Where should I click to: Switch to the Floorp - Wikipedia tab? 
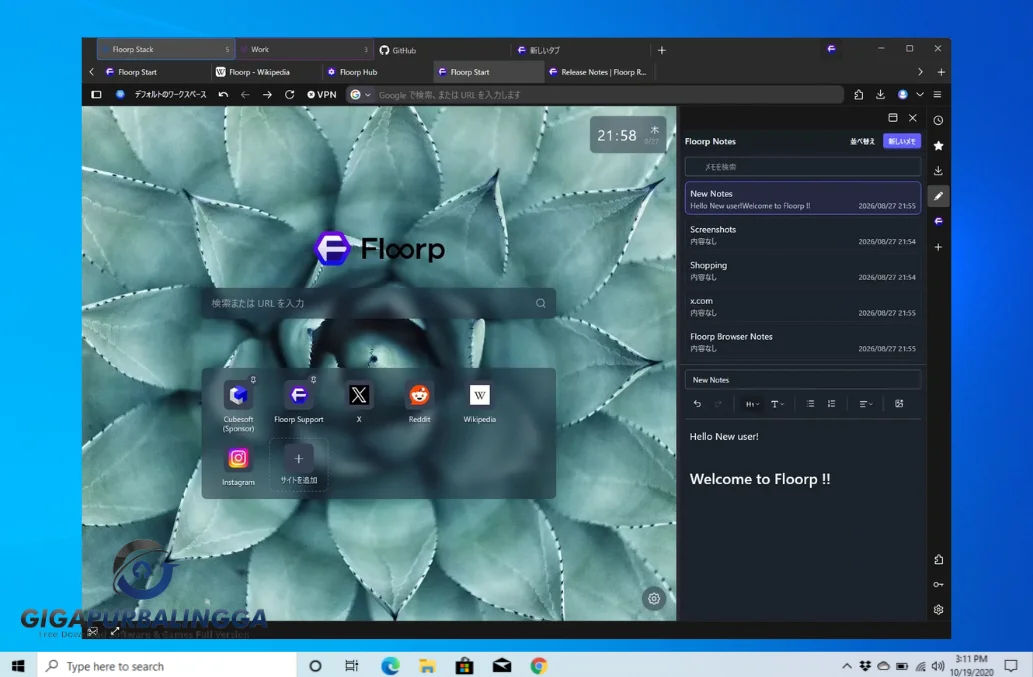[x=267, y=72]
